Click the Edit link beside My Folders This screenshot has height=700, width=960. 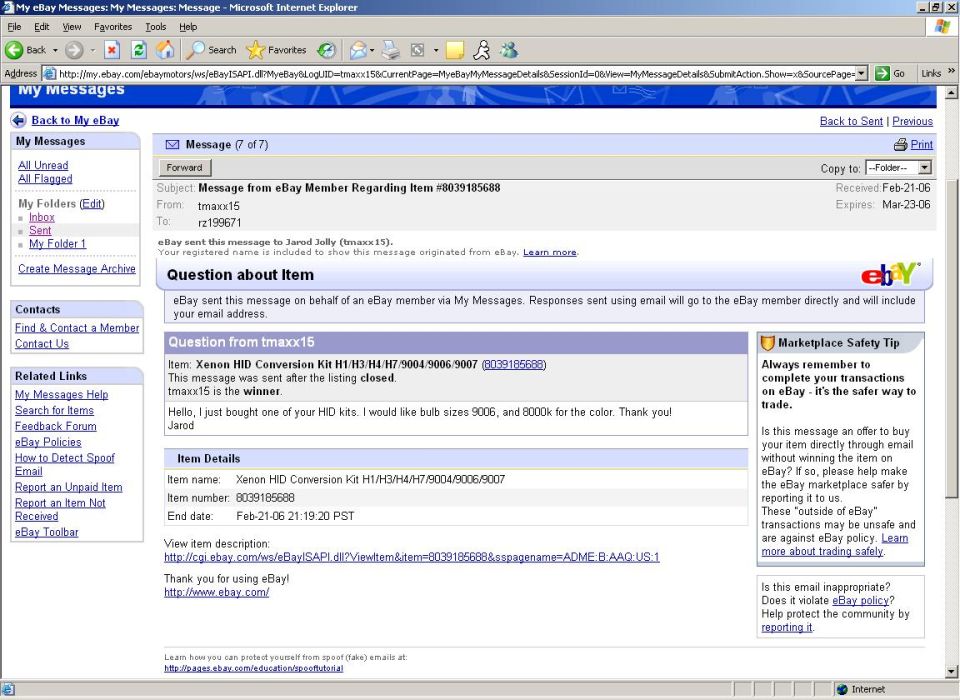(x=92, y=204)
